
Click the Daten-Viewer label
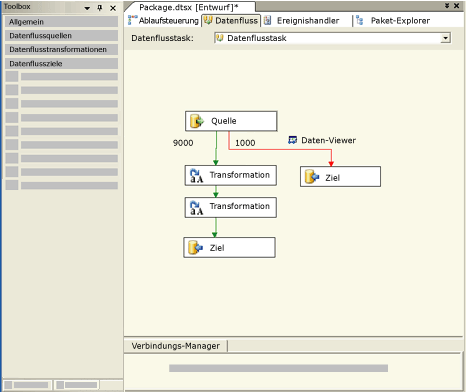tap(329, 140)
